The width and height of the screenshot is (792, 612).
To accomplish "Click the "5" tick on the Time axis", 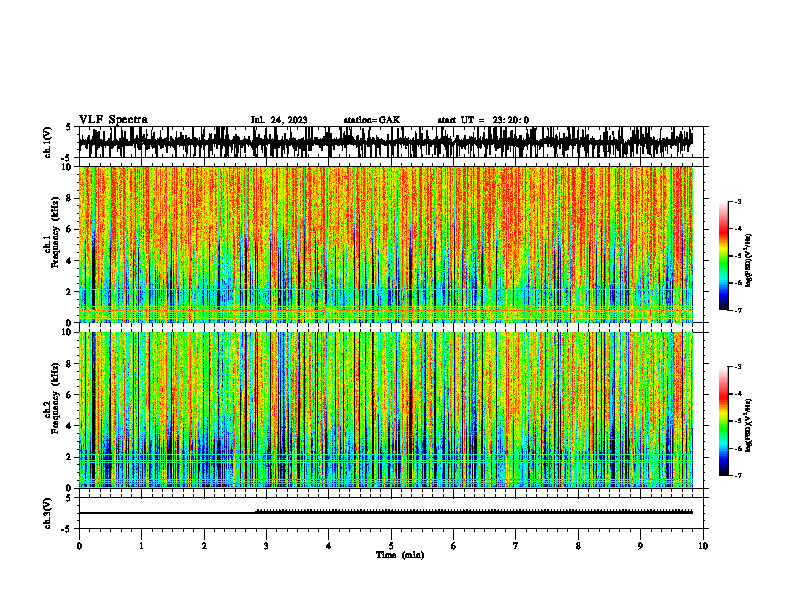I will click(391, 546).
